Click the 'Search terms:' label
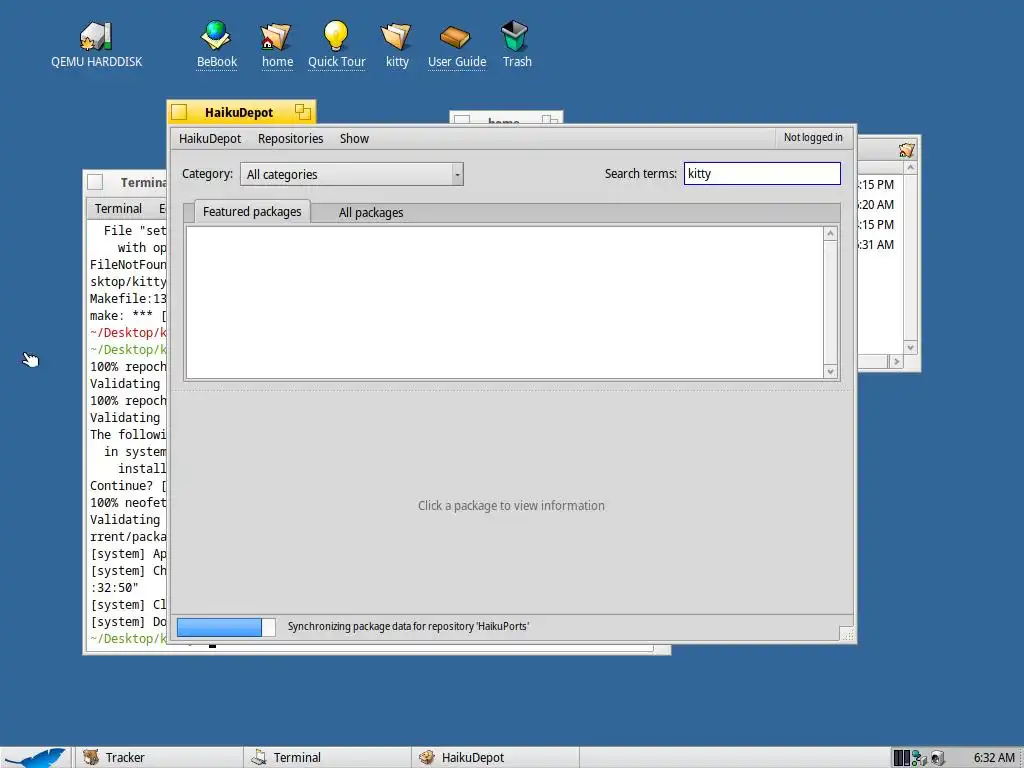 [641, 174]
